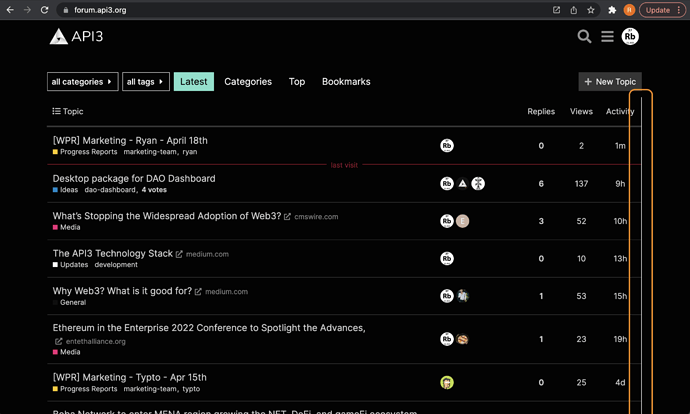
Task: Click the ryan tag
Action: click(190, 152)
